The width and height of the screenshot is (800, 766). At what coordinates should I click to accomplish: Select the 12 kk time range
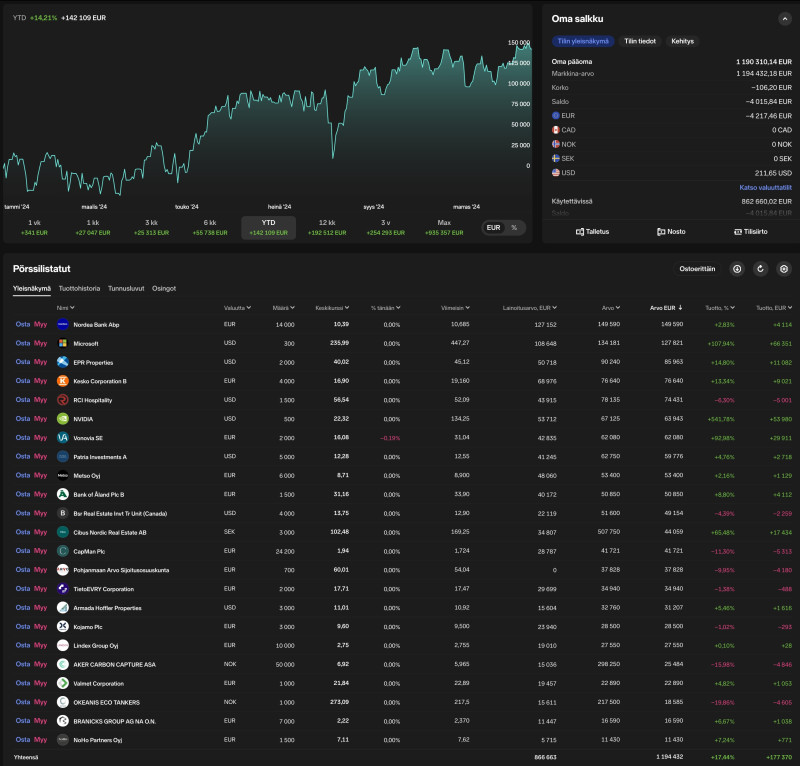point(327,228)
